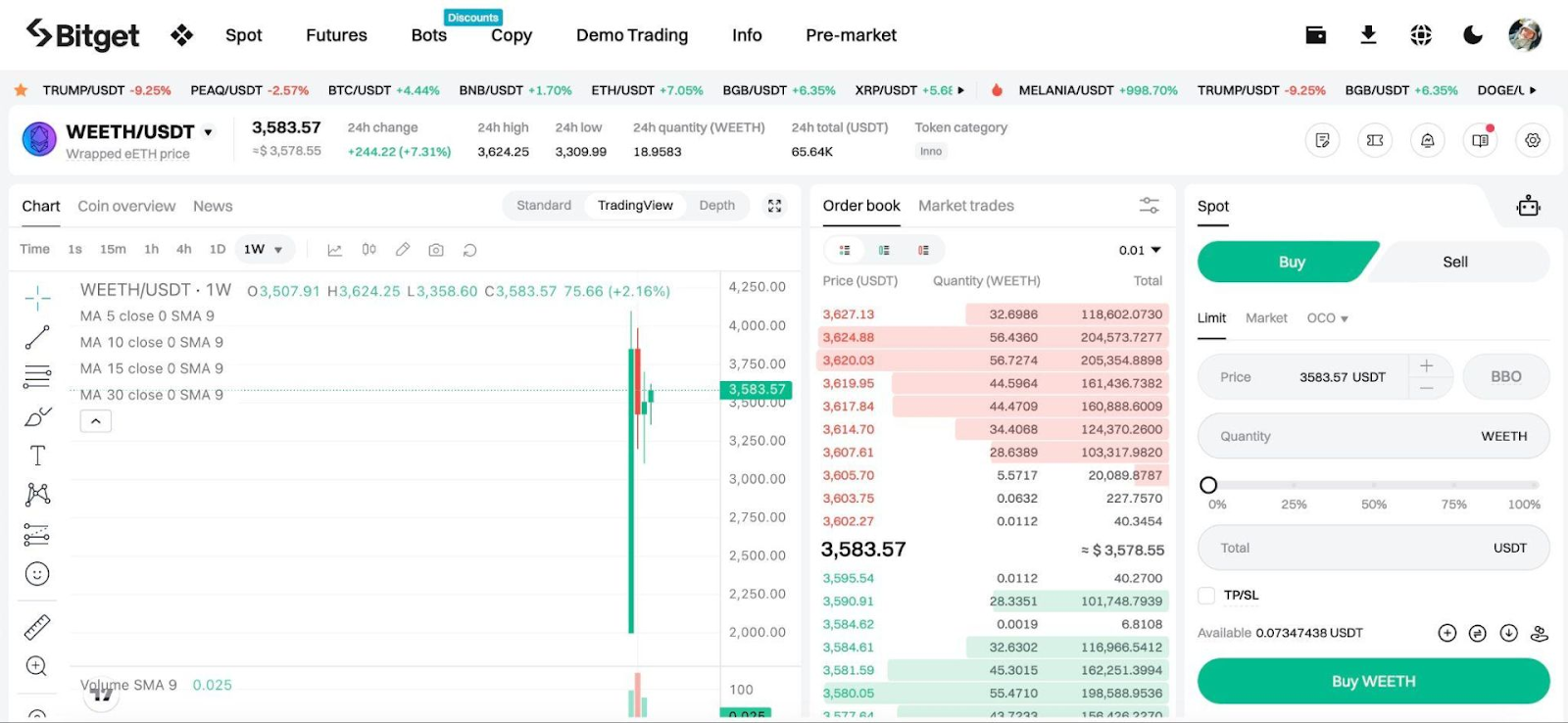
Task: Click the amount slider handle at 0%
Action: (x=1208, y=485)
